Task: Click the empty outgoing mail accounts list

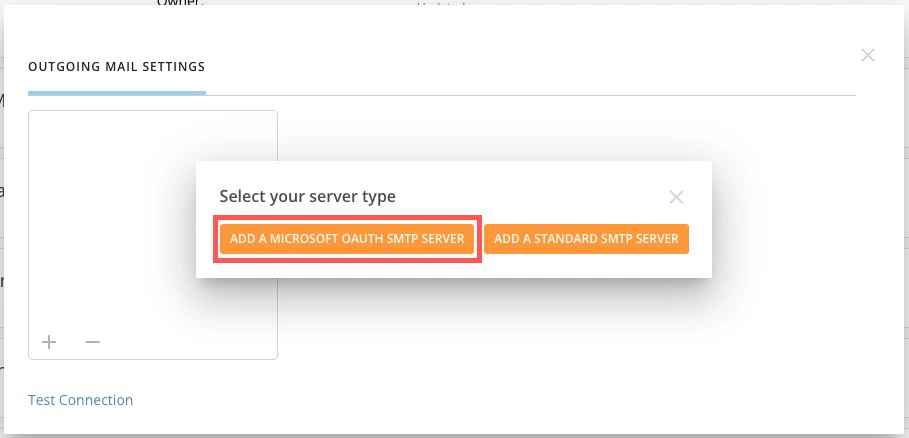Action: tap(153, 235)
